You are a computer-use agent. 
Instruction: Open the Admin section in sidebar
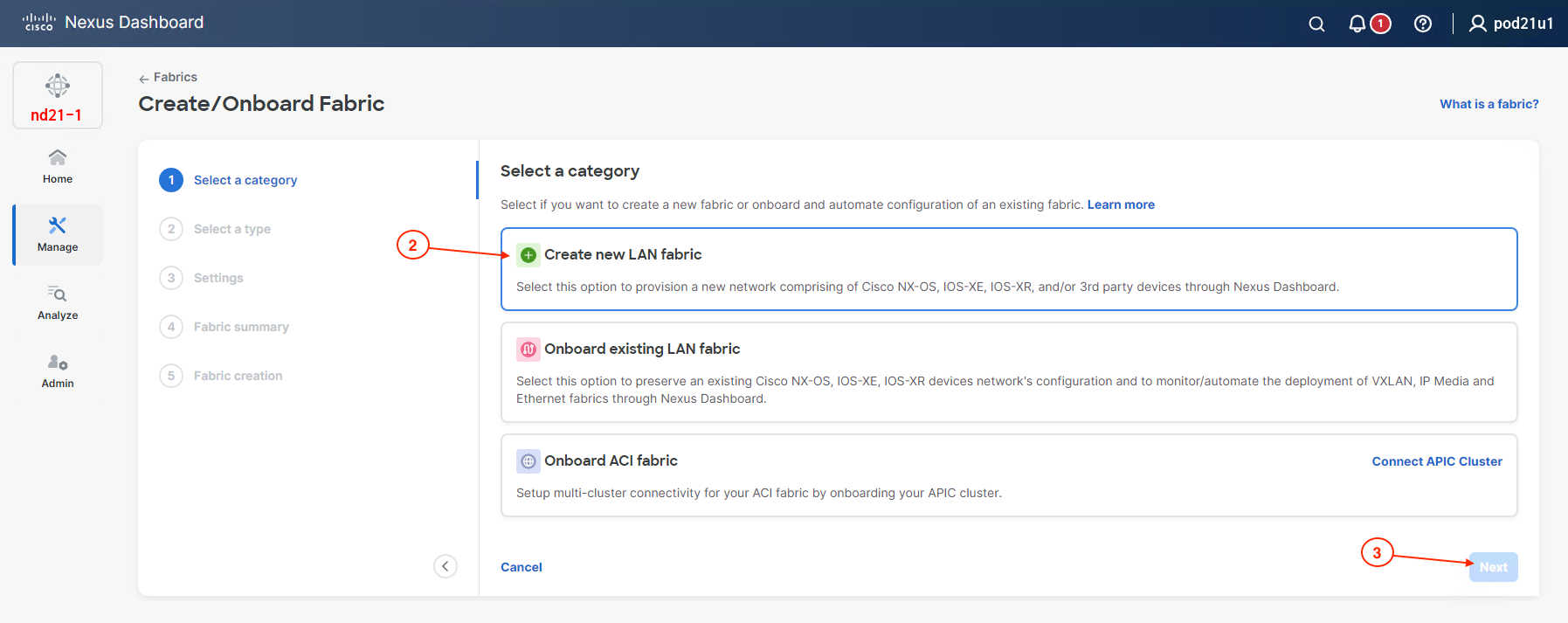[x=58, y=370]
